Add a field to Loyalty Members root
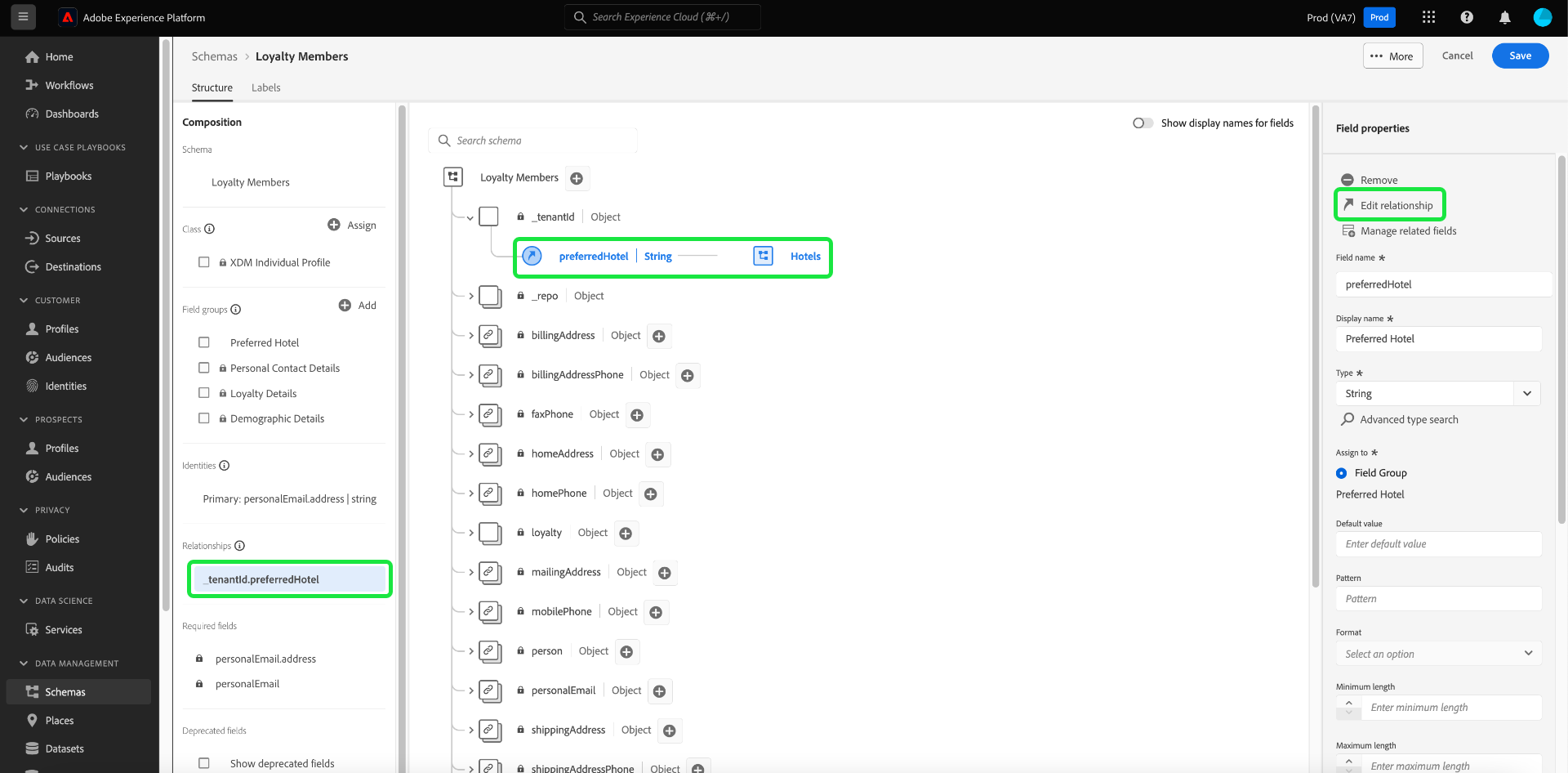Screen dimensions: 1568x773 click(x=577, y=178)
